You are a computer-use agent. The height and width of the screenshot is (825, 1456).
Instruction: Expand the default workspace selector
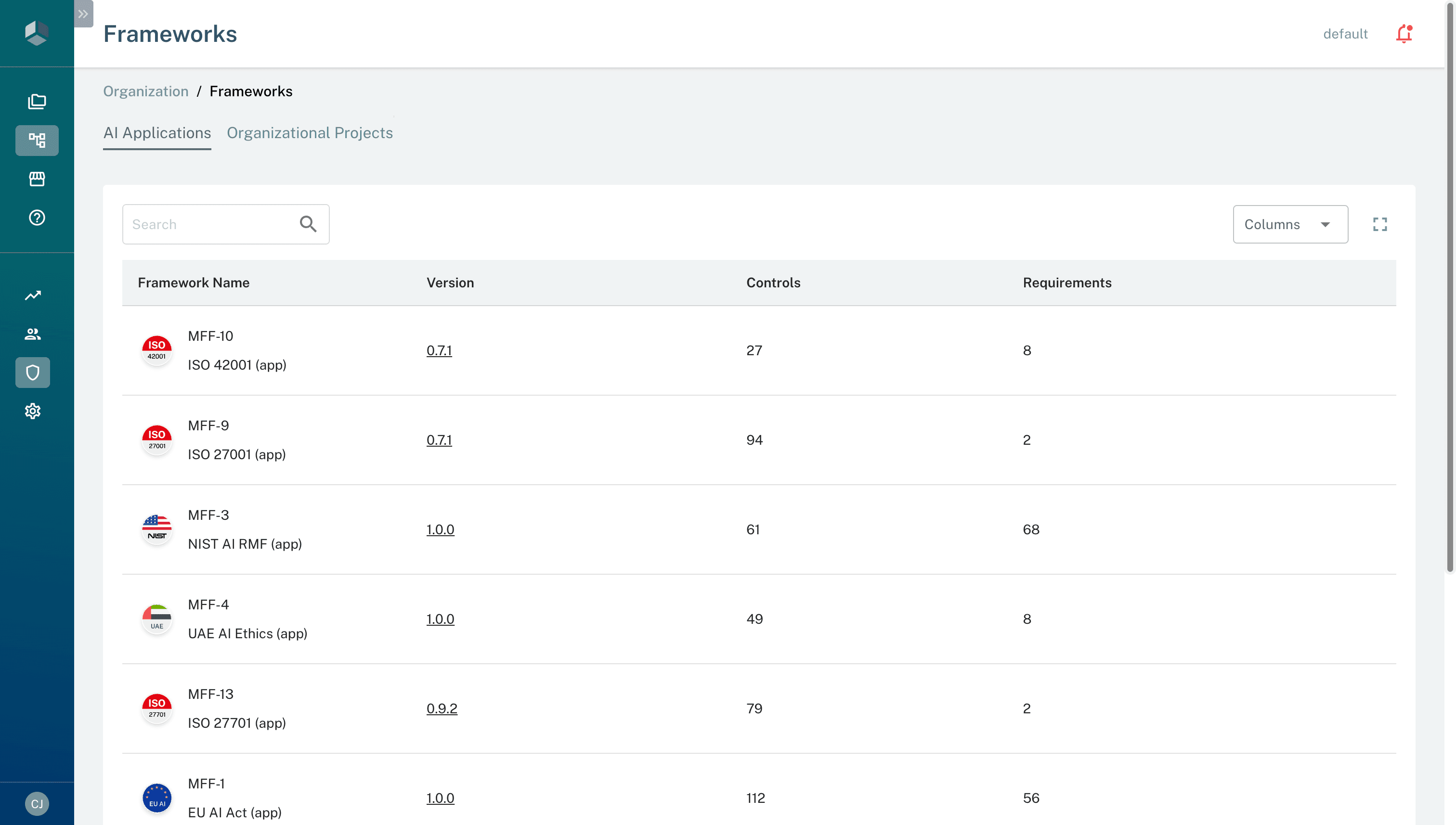(x=1345, y=33)
